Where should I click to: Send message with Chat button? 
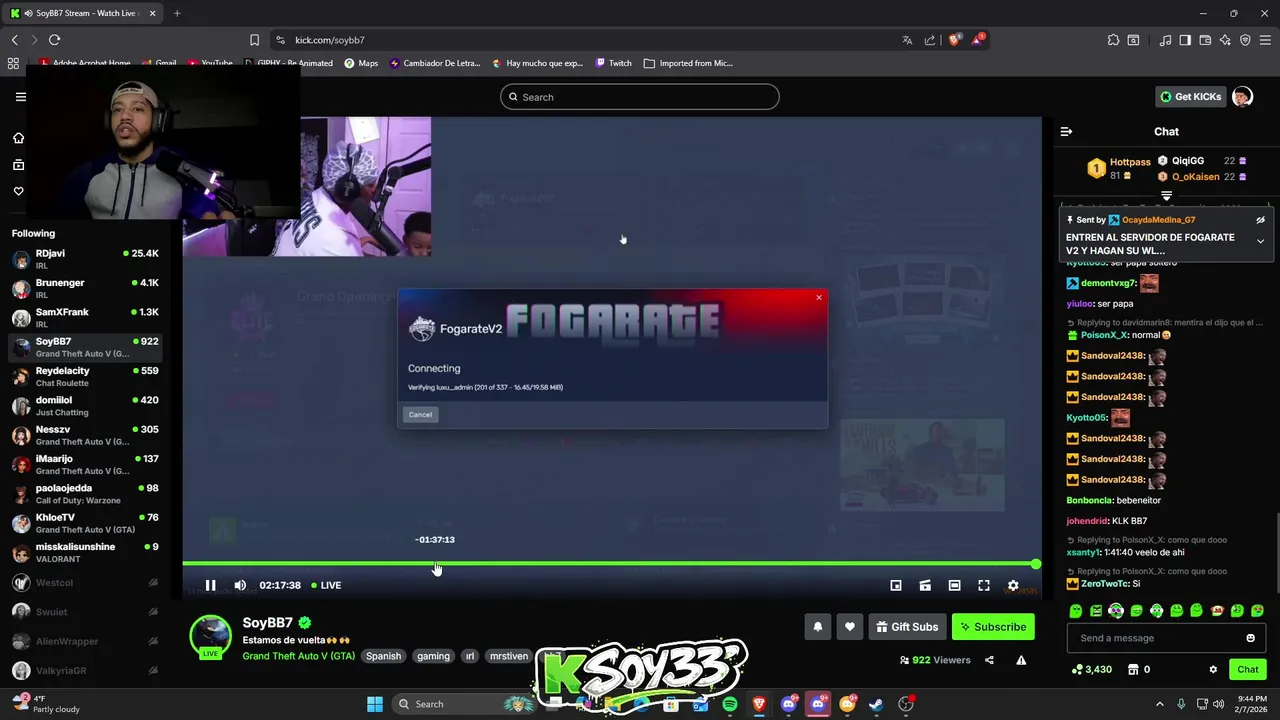1248,669
